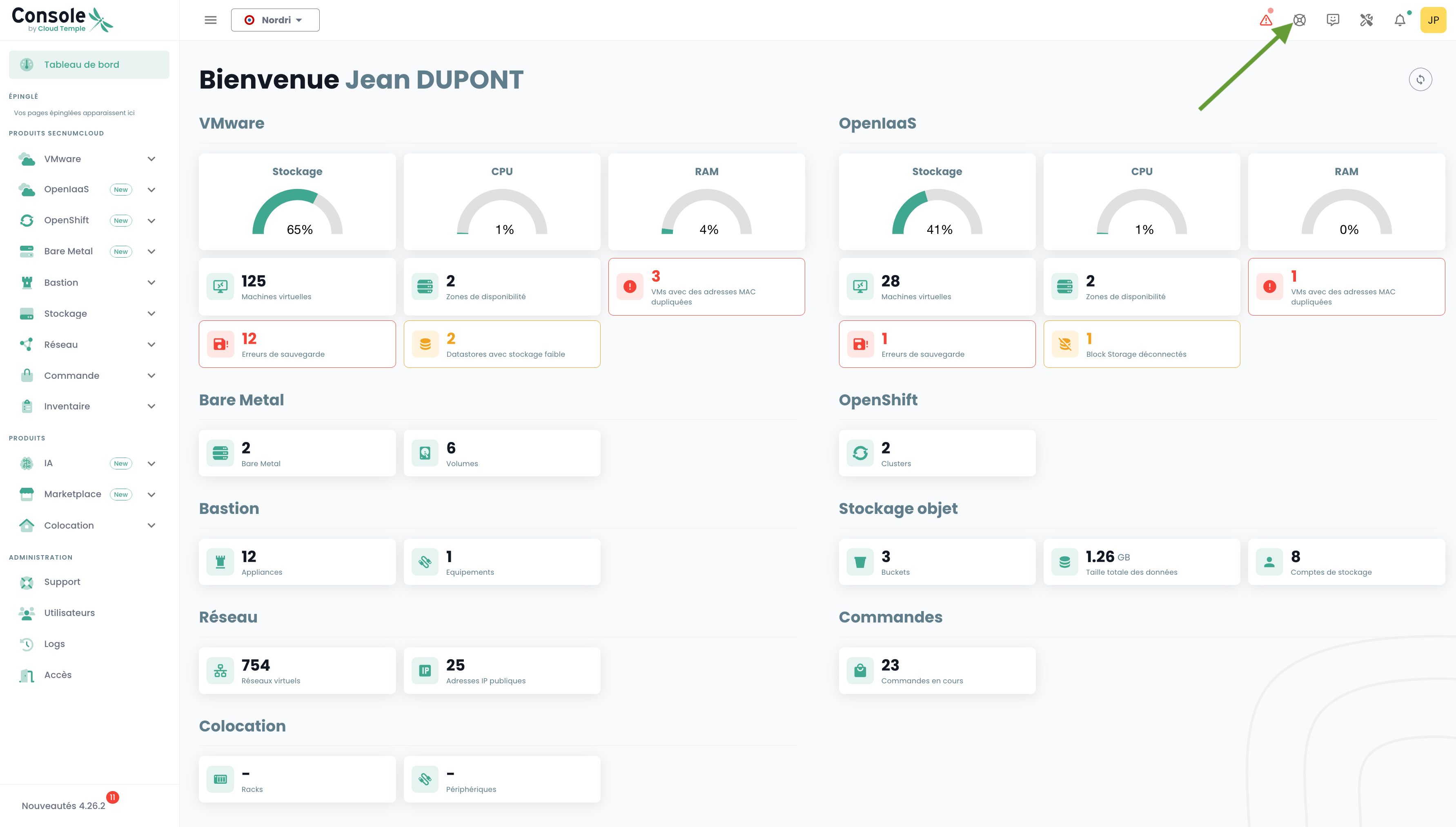Viewport: 1456px width, 827px height.
Task: Open the Nordri tenant dropdown
Action: point(275,20)
